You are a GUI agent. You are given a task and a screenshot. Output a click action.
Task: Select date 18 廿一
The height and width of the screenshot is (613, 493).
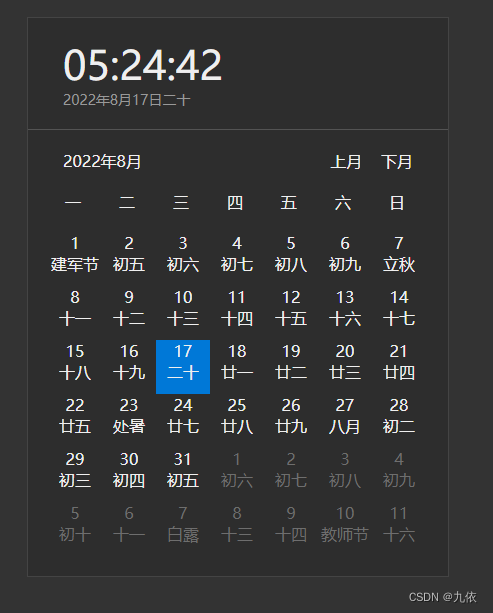click(237, 362)
